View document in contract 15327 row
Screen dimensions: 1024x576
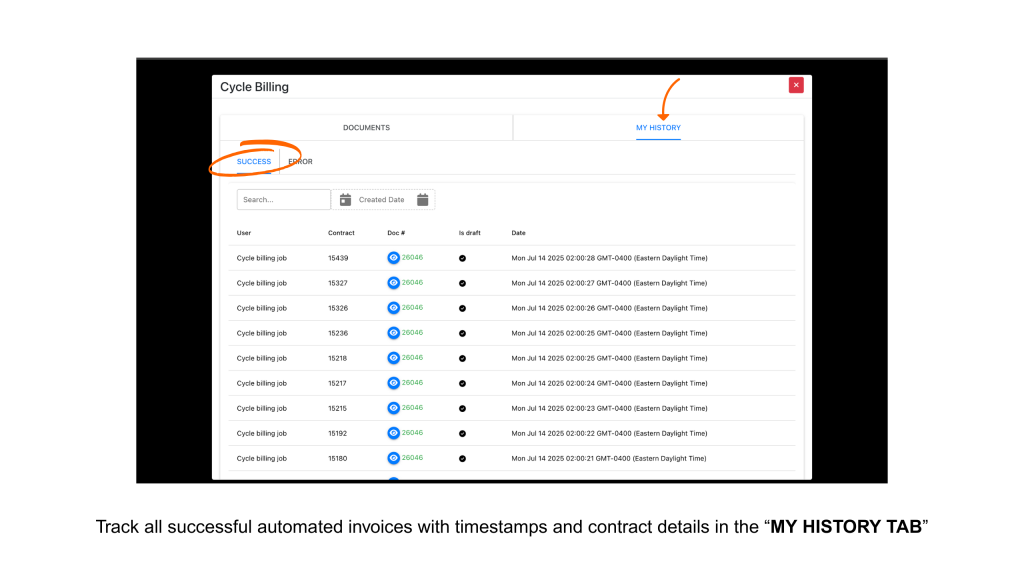click(393, 283)
